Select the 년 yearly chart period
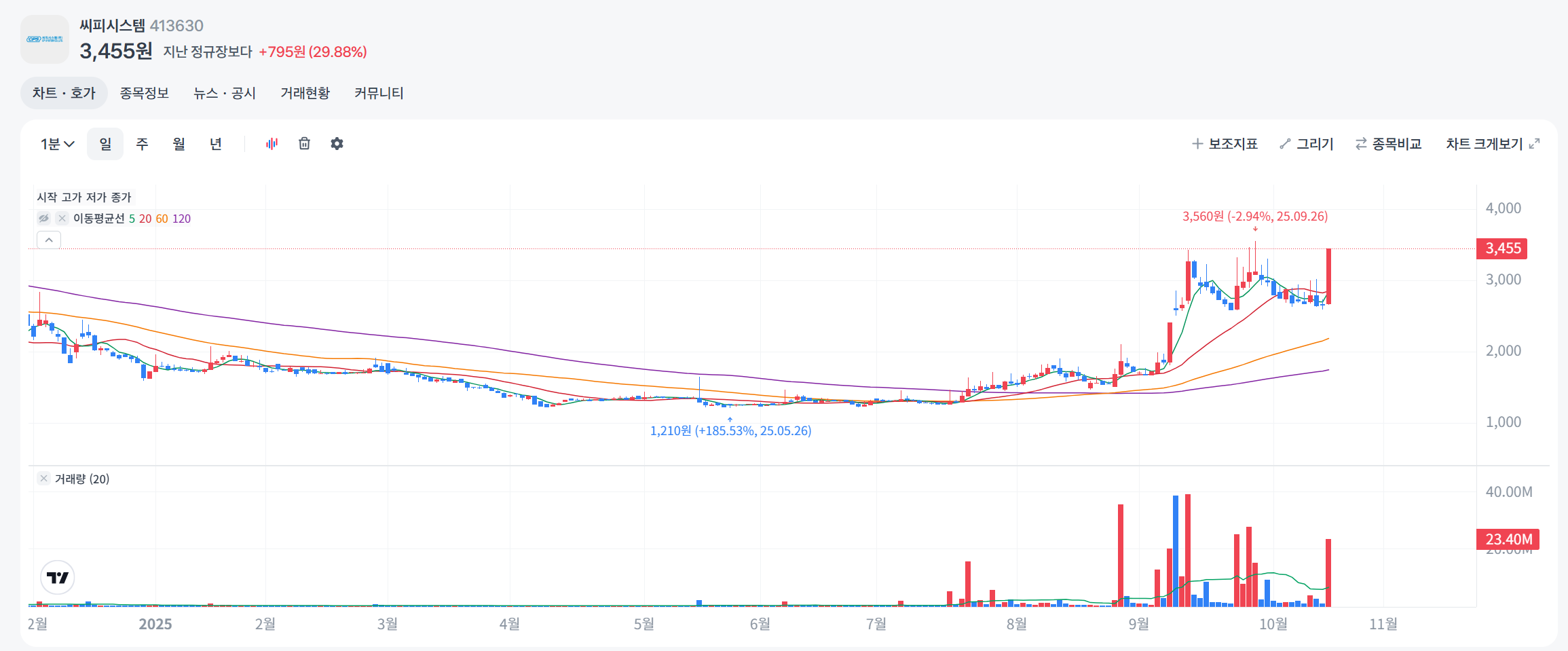This screenshot has width=1568, height=651. tap(216, 144)
